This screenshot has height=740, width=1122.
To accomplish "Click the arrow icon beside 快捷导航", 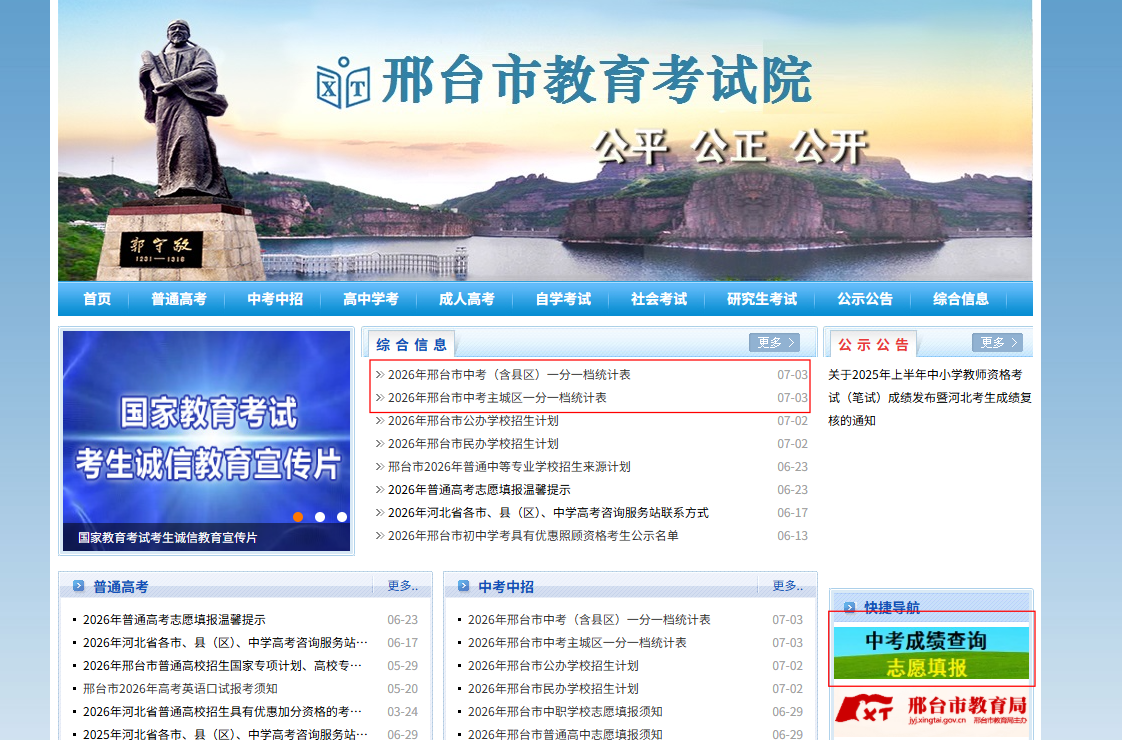I will coord(849,608).
